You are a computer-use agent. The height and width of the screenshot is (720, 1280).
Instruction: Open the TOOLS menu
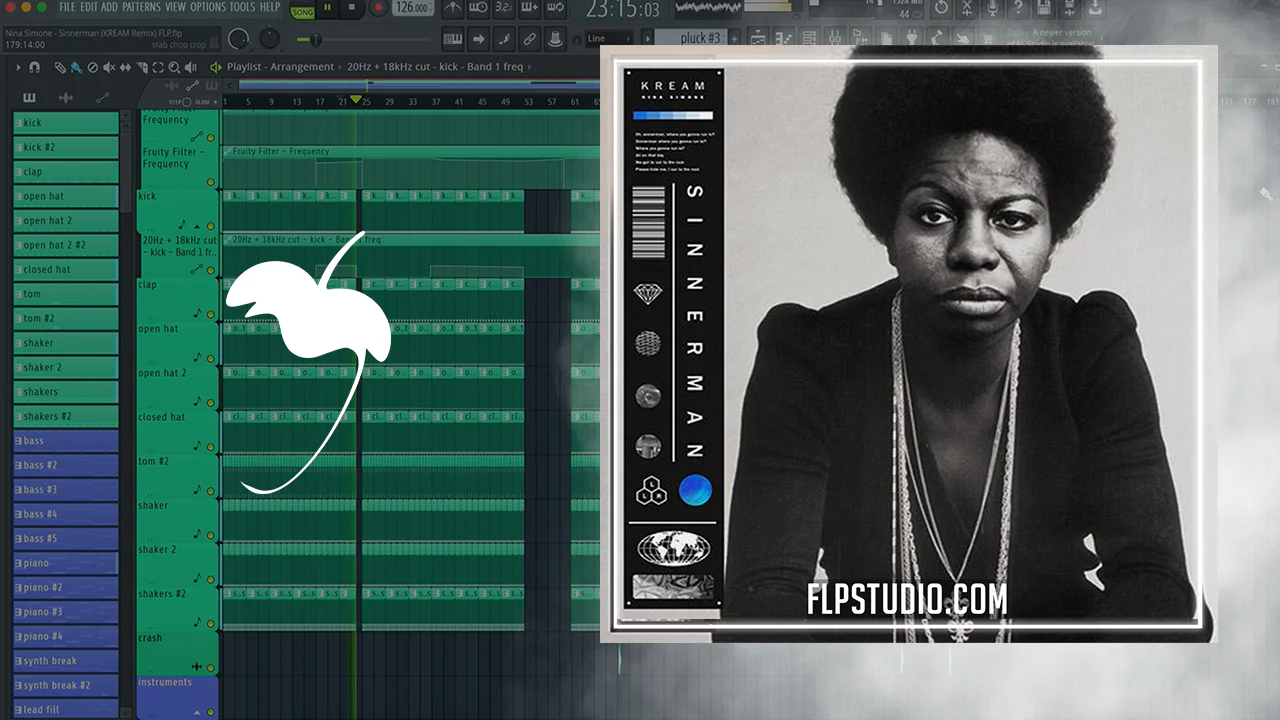coord(242,7)
